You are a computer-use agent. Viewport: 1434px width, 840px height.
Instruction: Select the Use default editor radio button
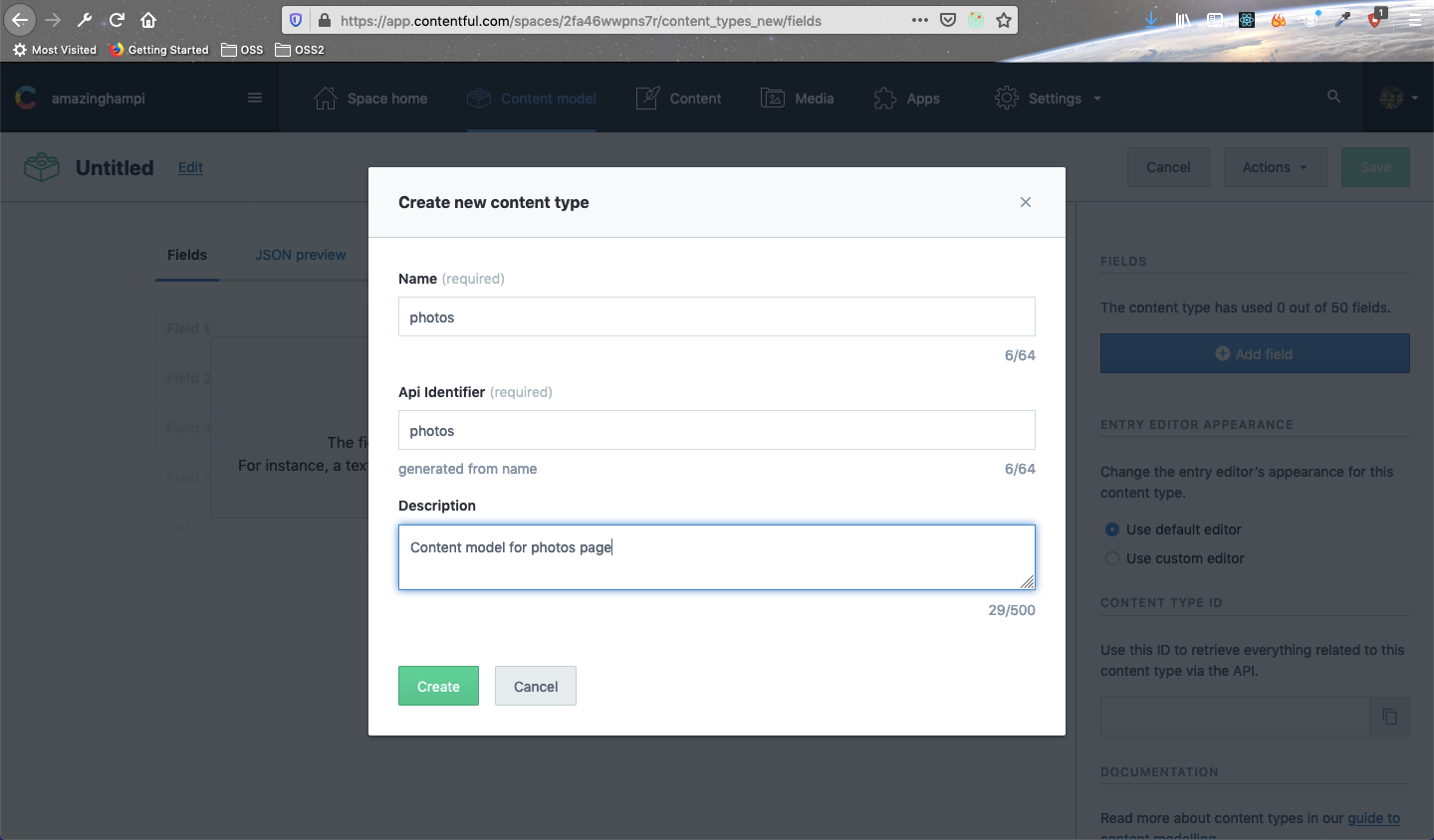click(1112, 529)
